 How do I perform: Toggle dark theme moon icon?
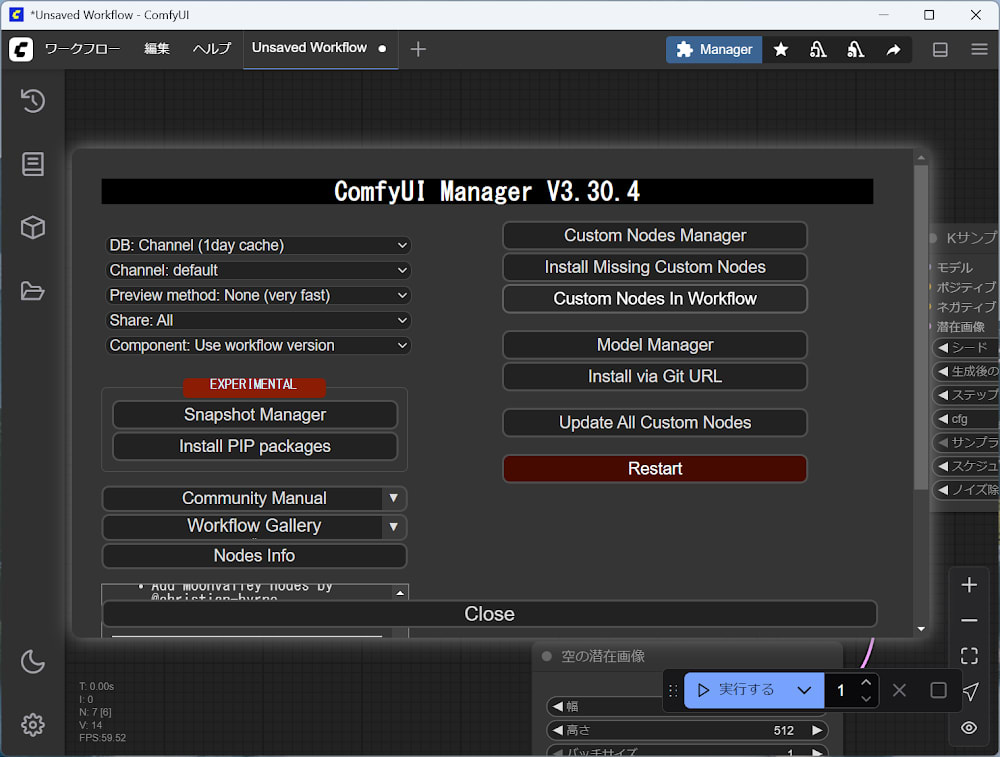33,661
